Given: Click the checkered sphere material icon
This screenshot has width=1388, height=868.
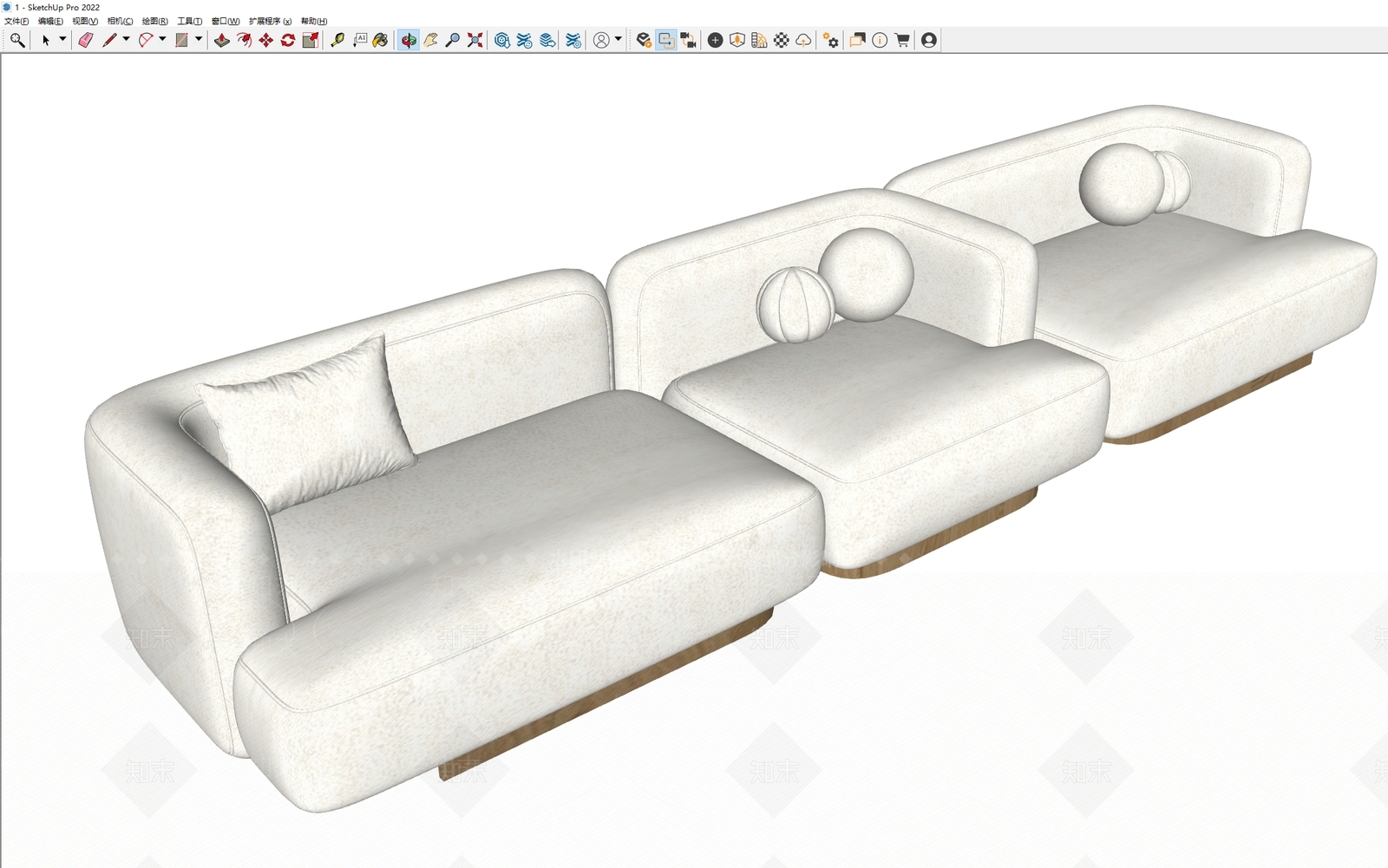Looking at the screenshot, I should point(782,40).
